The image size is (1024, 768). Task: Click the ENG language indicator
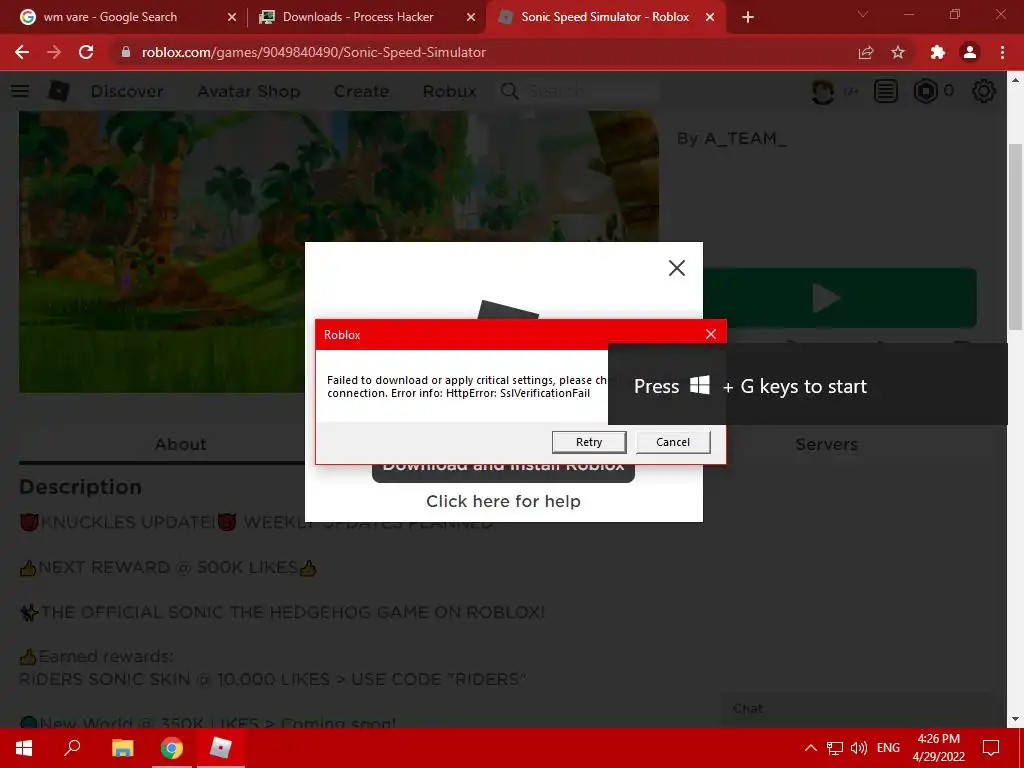pyautogui.click(x=888, y=748)
